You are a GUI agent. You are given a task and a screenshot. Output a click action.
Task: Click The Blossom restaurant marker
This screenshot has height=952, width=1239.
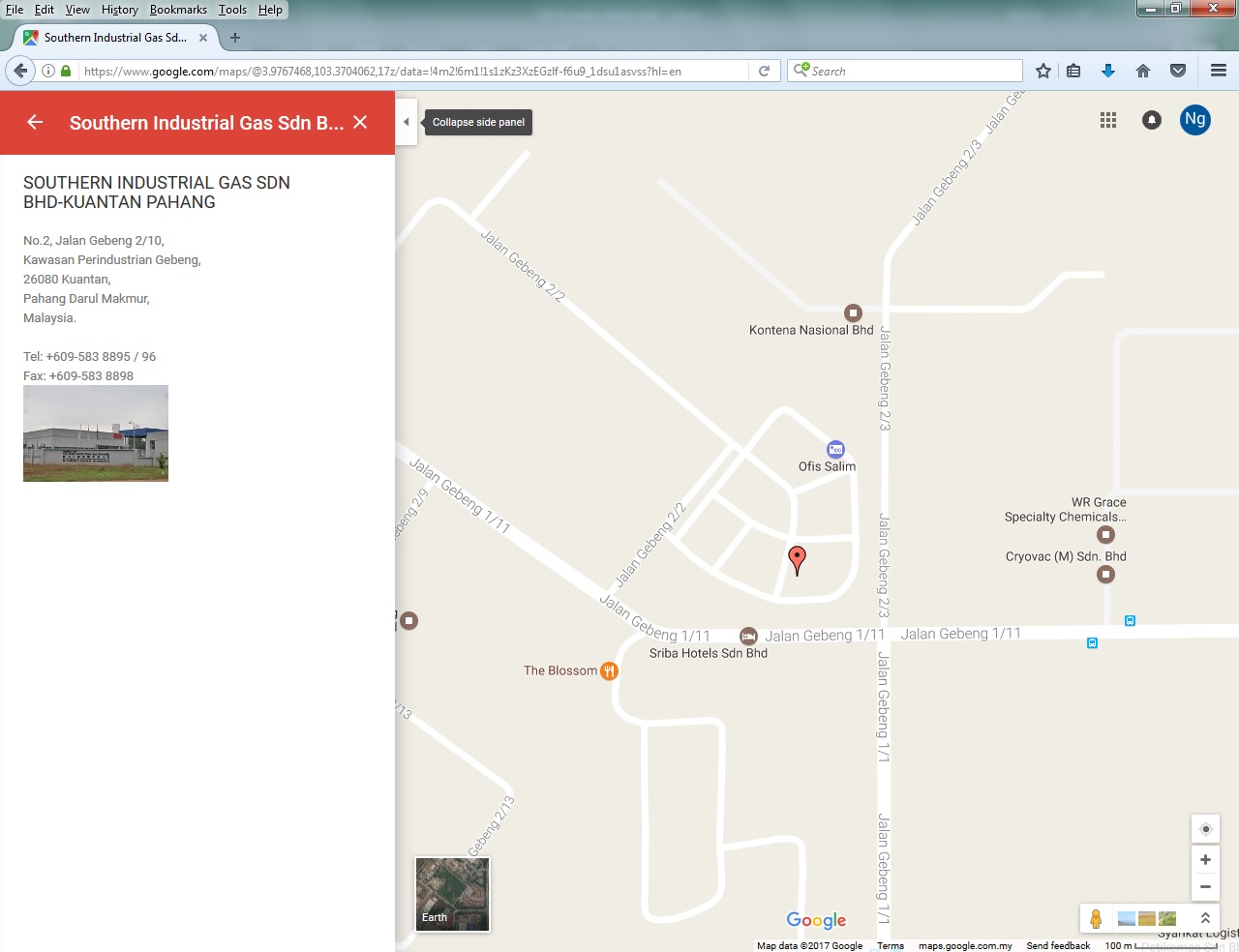coord(609,671)
